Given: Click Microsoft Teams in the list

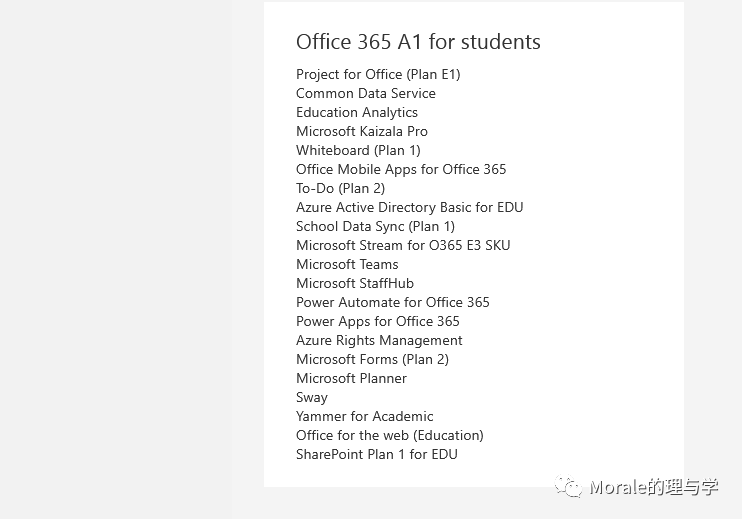Looking at the screenshot, I should pyautogui.click(x=347, y=264).
